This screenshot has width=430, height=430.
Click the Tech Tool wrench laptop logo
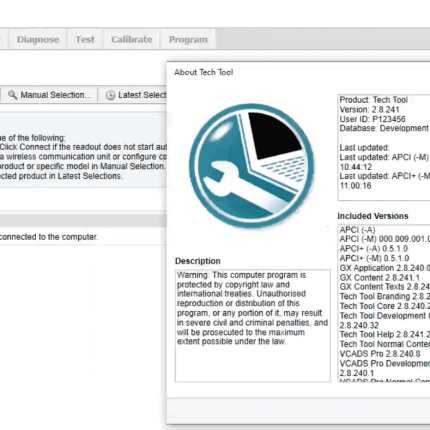252,166
